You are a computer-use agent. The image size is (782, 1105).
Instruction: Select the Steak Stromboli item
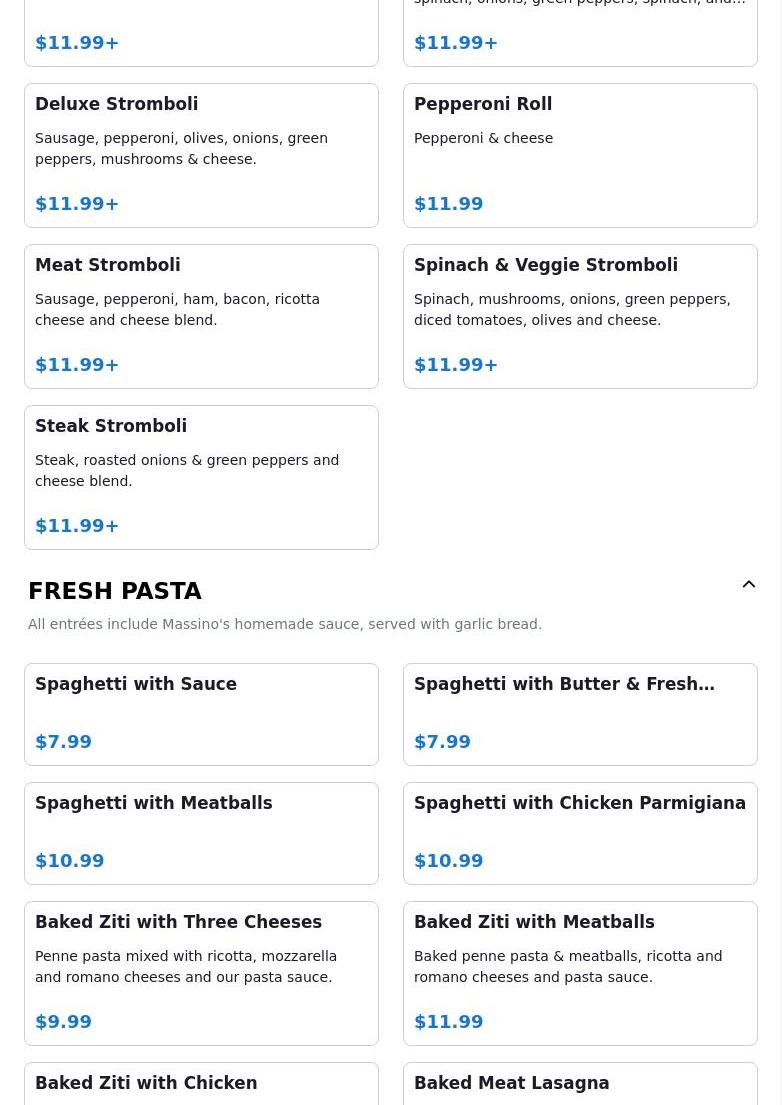click(x=201, y=477)
